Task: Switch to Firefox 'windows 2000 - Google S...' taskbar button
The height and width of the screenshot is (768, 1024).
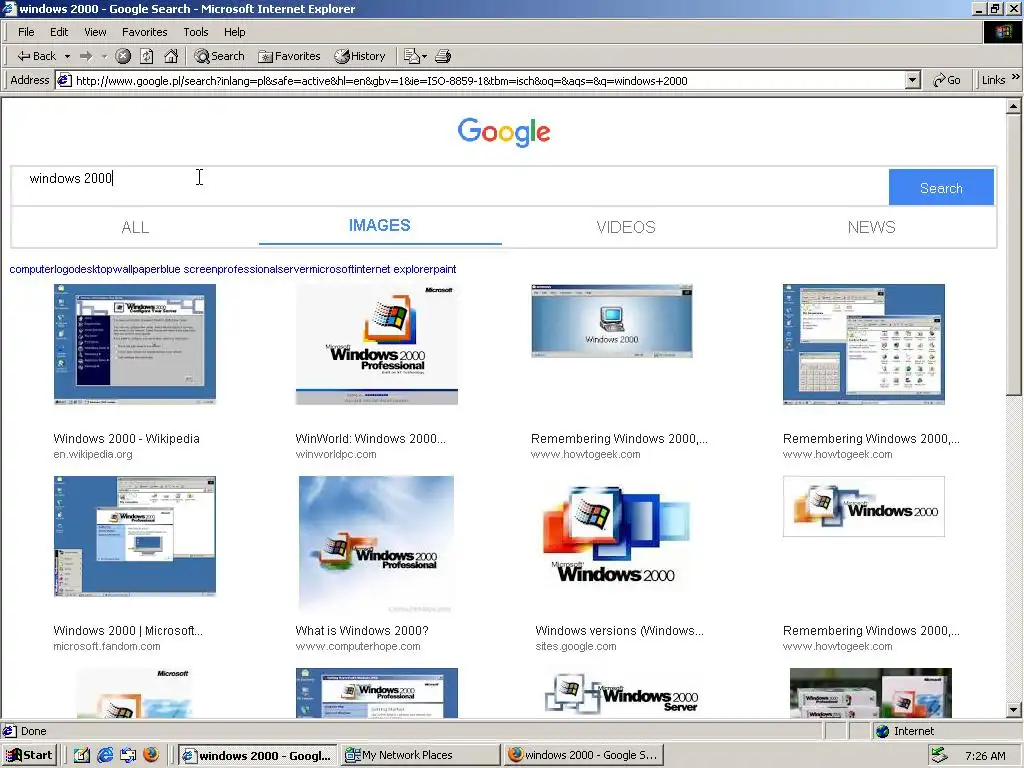Action: [x=584, y=755]
